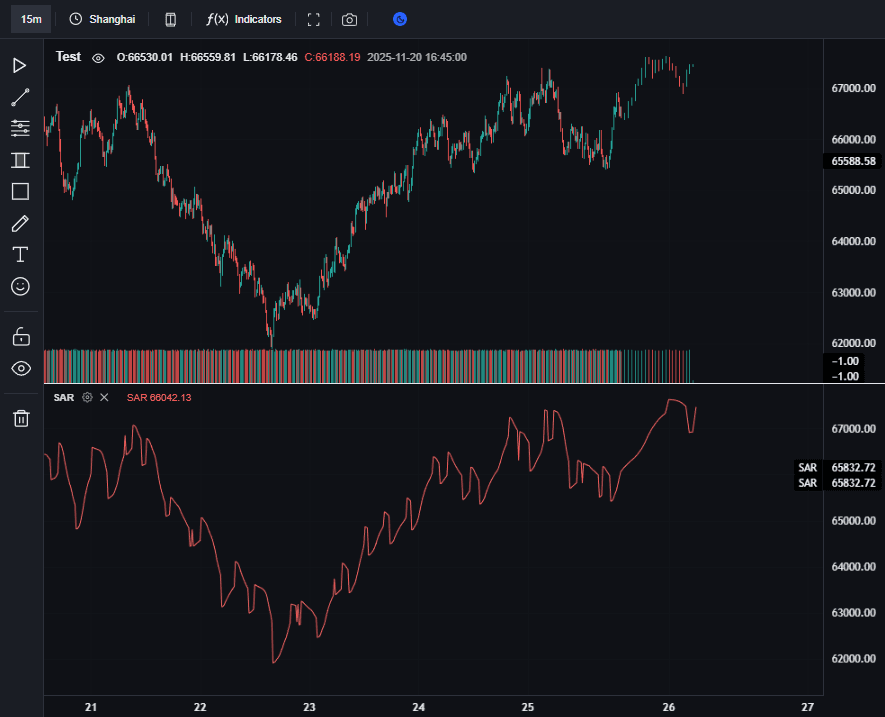The height and width of the screenshot is (717, 885).
Task: Open the chart type selector
Action: tap(171, 19)
